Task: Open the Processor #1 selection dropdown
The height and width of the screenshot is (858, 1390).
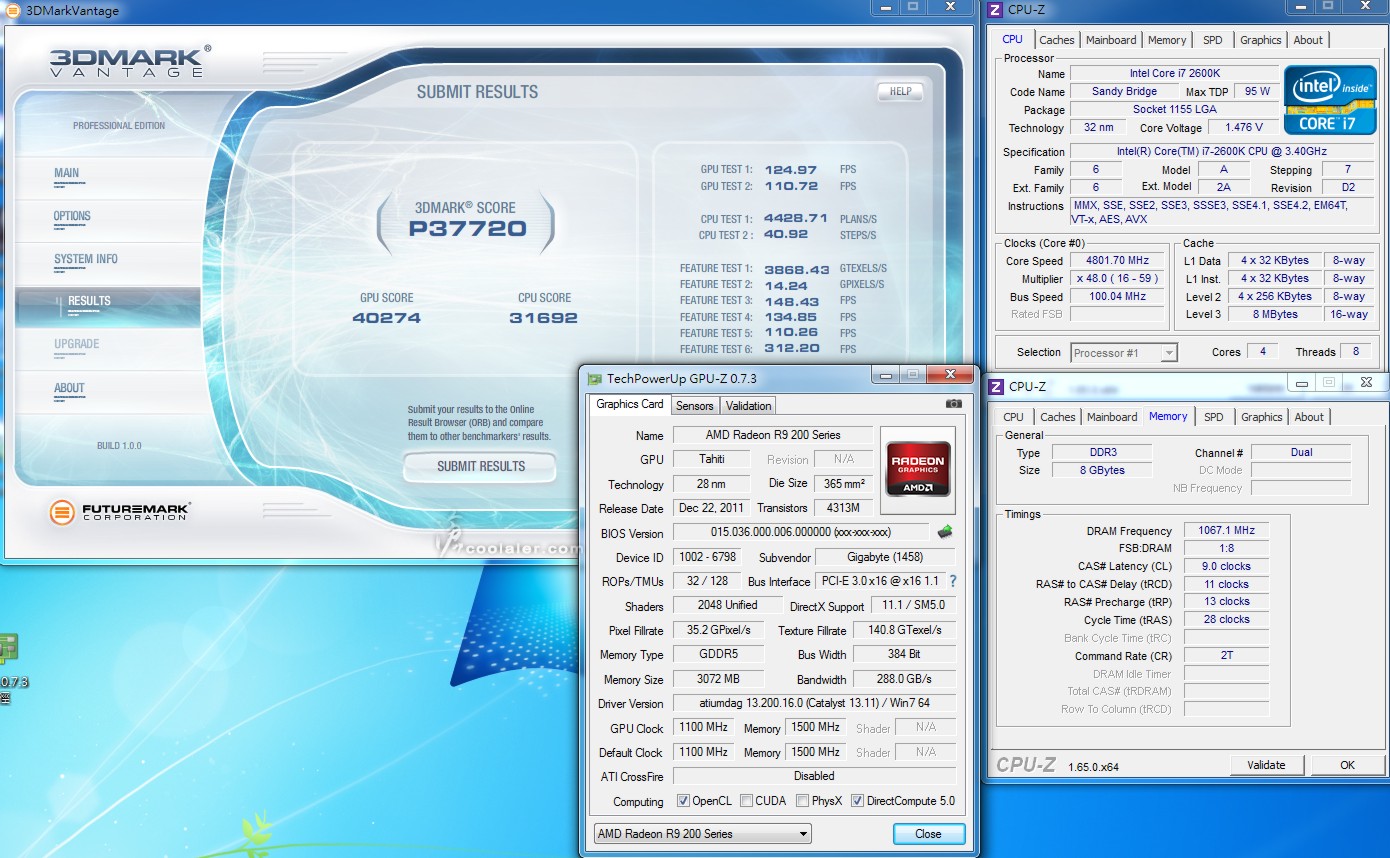Action: click(x=1124, y=352)
